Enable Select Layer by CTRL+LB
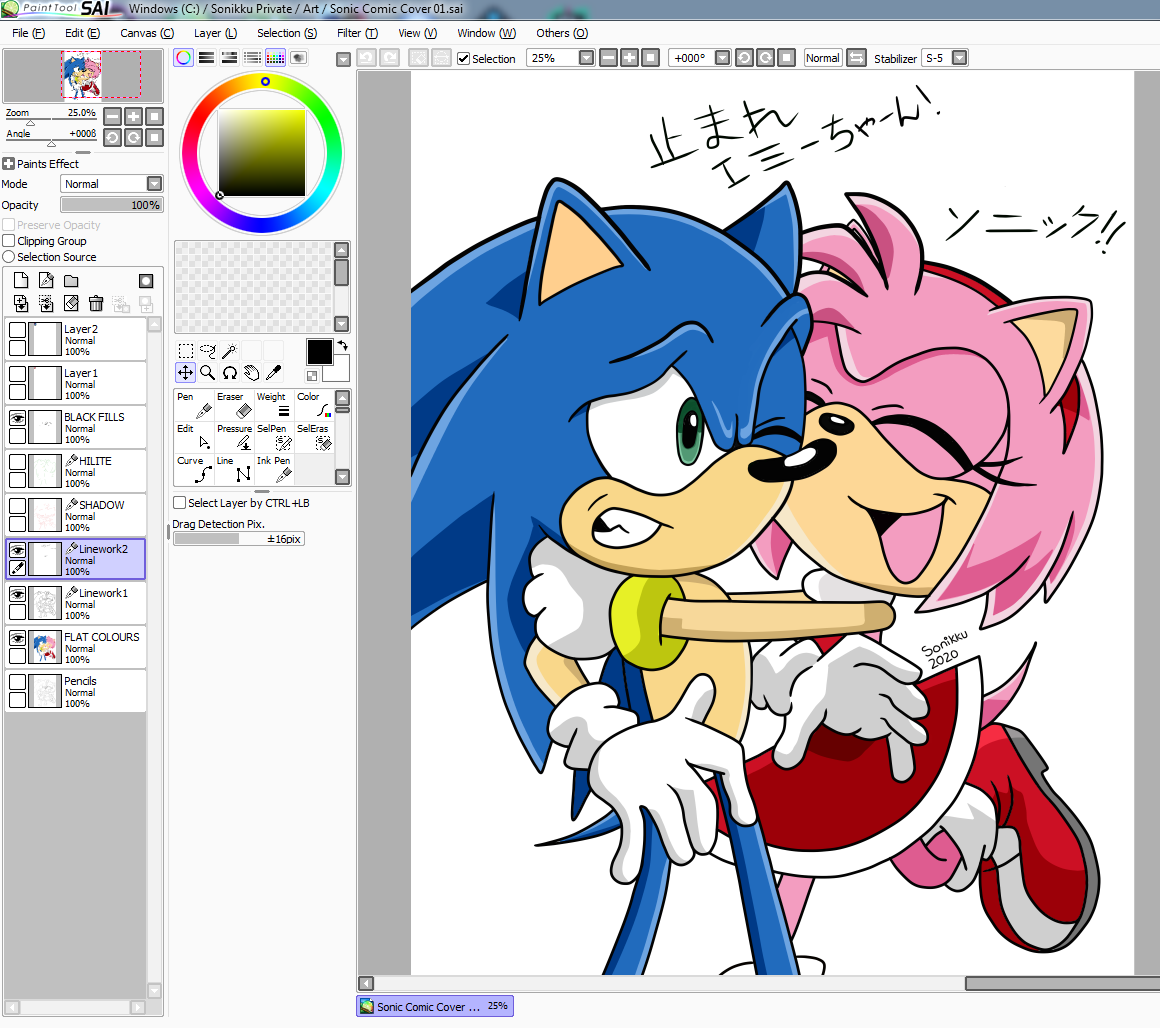Image resolution: width=1160 pixels, height=1028 pixels. tap(179, 503)
